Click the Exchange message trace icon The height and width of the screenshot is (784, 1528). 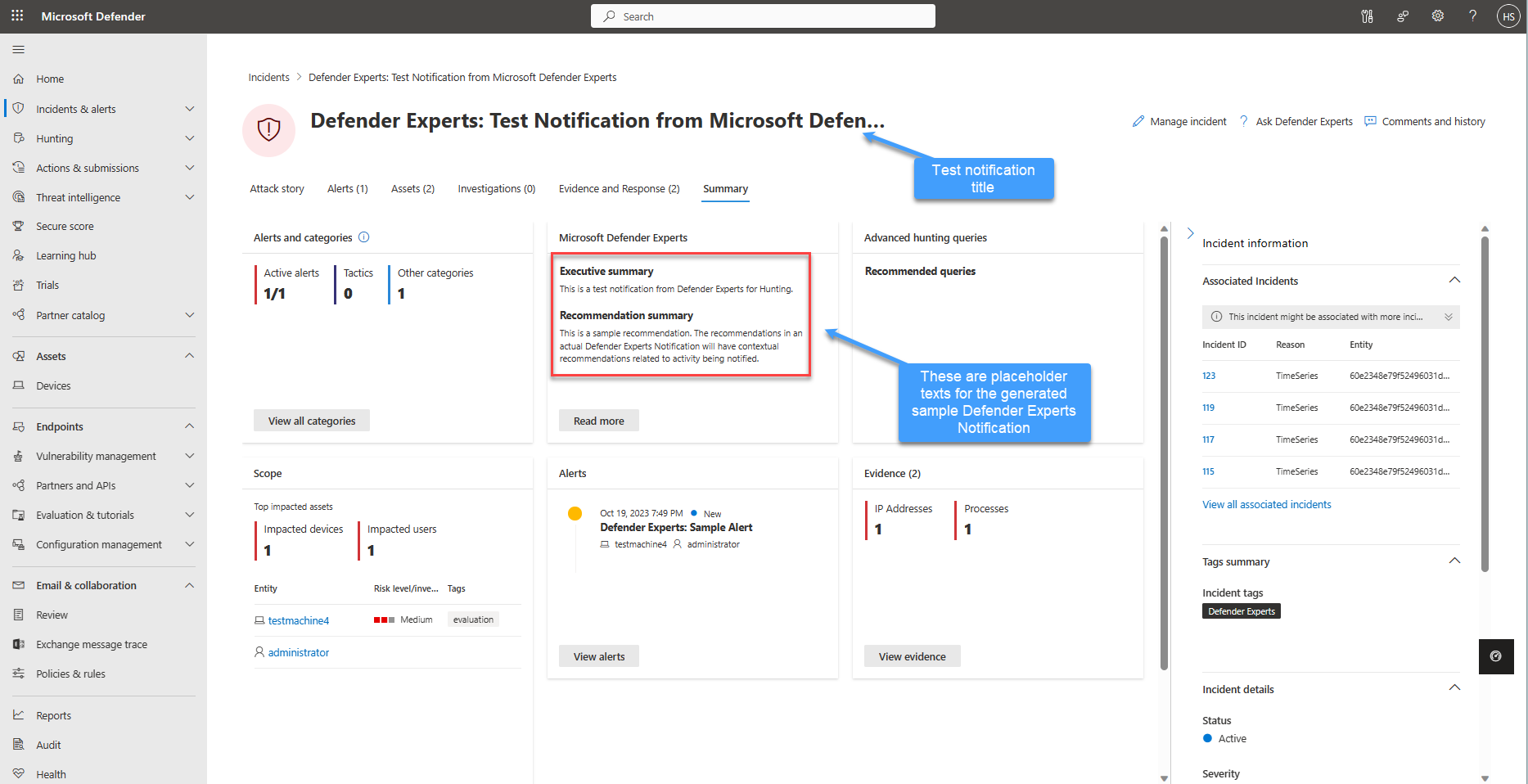pyautogui.click(x=18, y=644)
